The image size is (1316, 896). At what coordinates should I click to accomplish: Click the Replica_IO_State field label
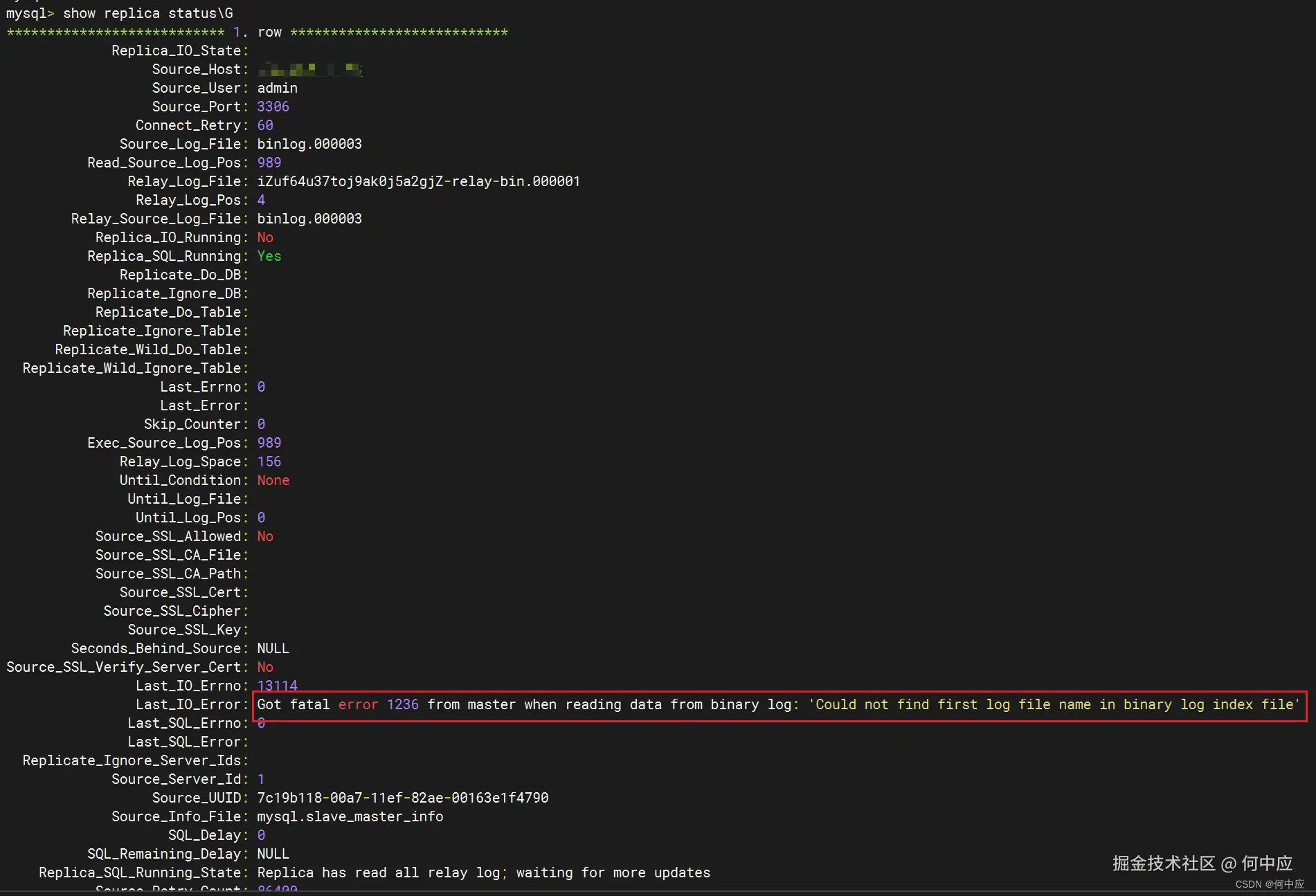pos(180,51)
